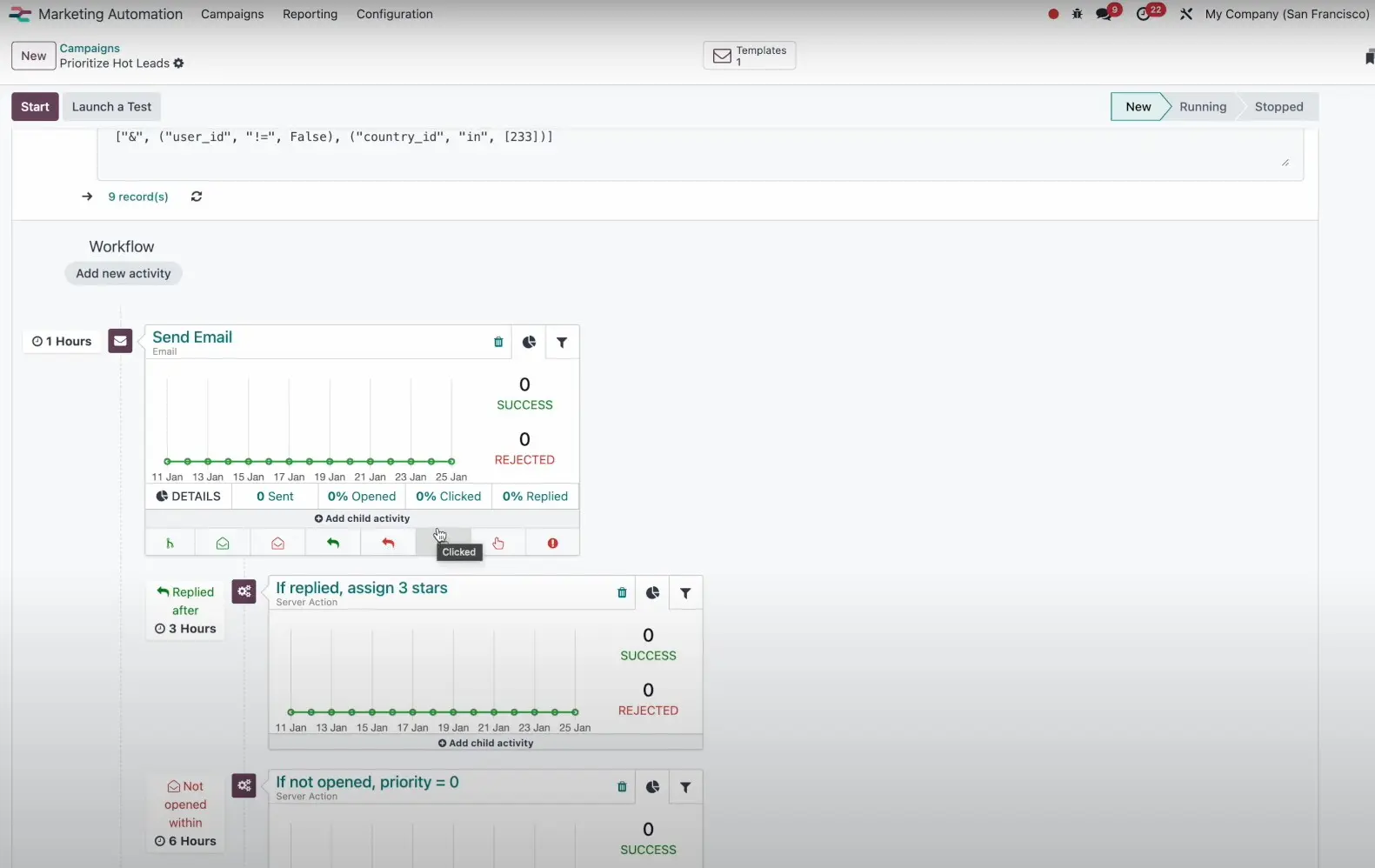Open the gear actions menu beside Prioritize Hot Leads

[178, 63]
